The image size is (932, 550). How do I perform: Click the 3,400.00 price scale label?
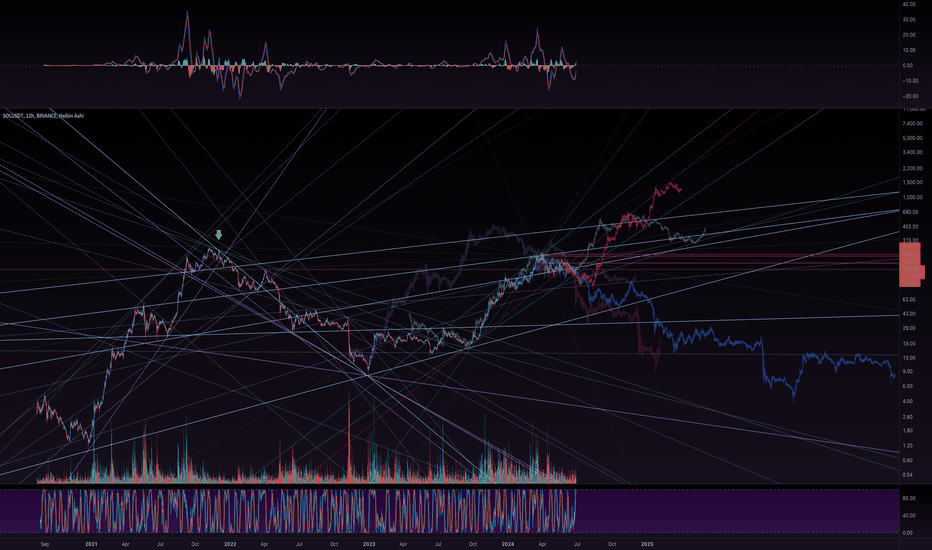[x=912, y=153]
